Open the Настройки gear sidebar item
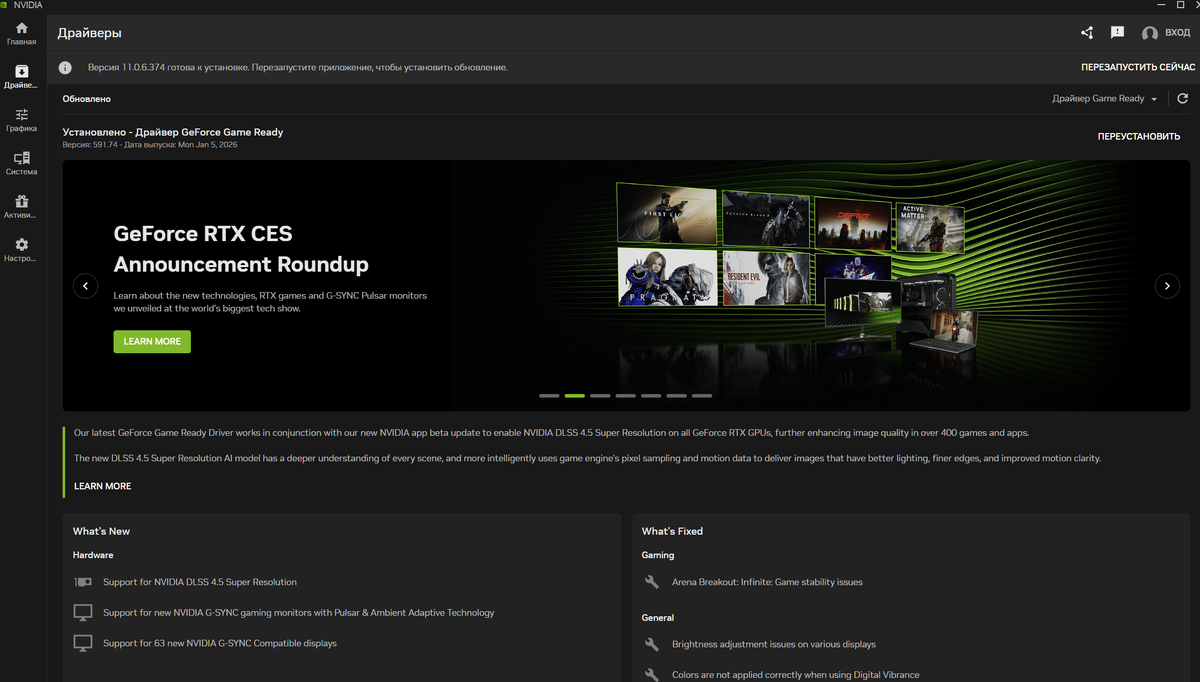 click(x=22, y=250)
